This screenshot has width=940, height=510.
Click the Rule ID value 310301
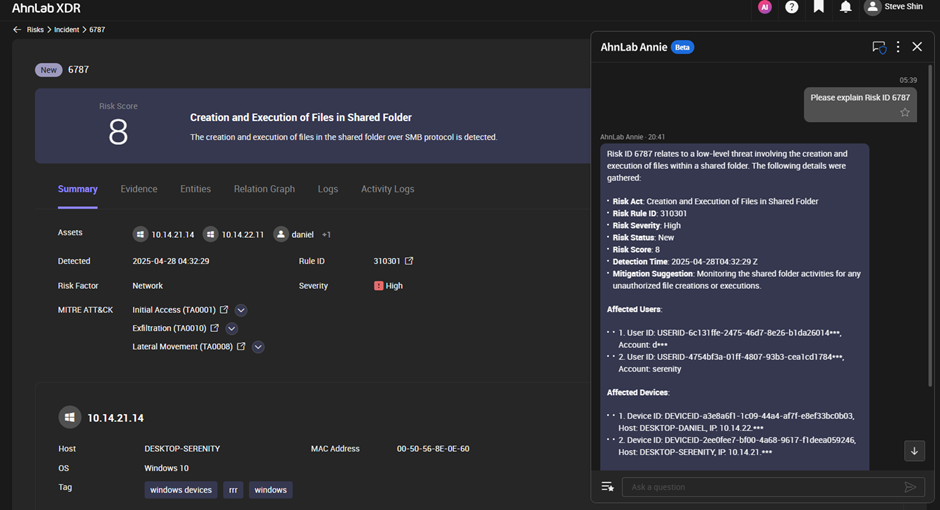coord(387,261)
